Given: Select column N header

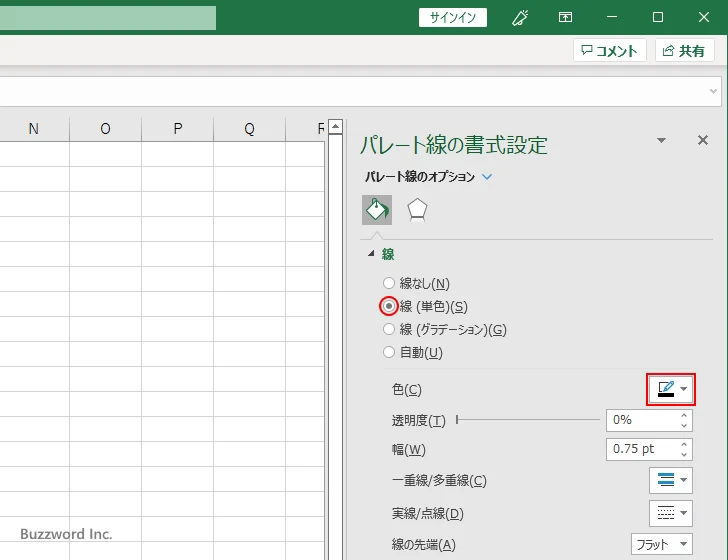Looking at the screenshot, I should pyautogui.click(x=33, y=129).
